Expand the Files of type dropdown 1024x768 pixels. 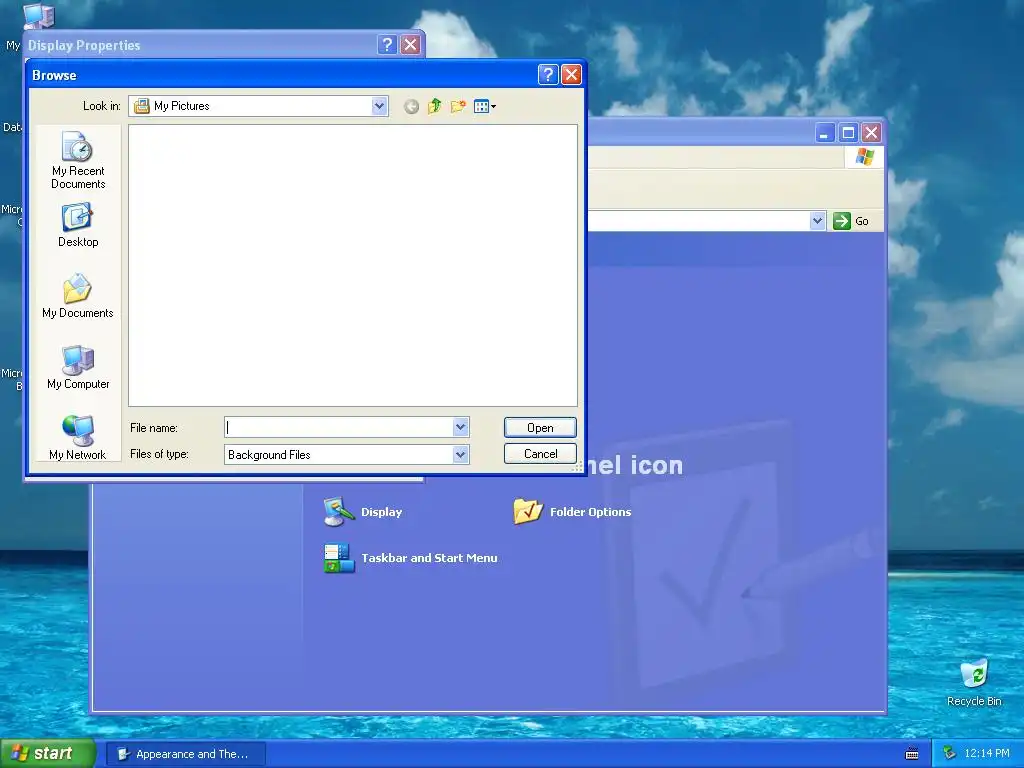coord(460,455)
